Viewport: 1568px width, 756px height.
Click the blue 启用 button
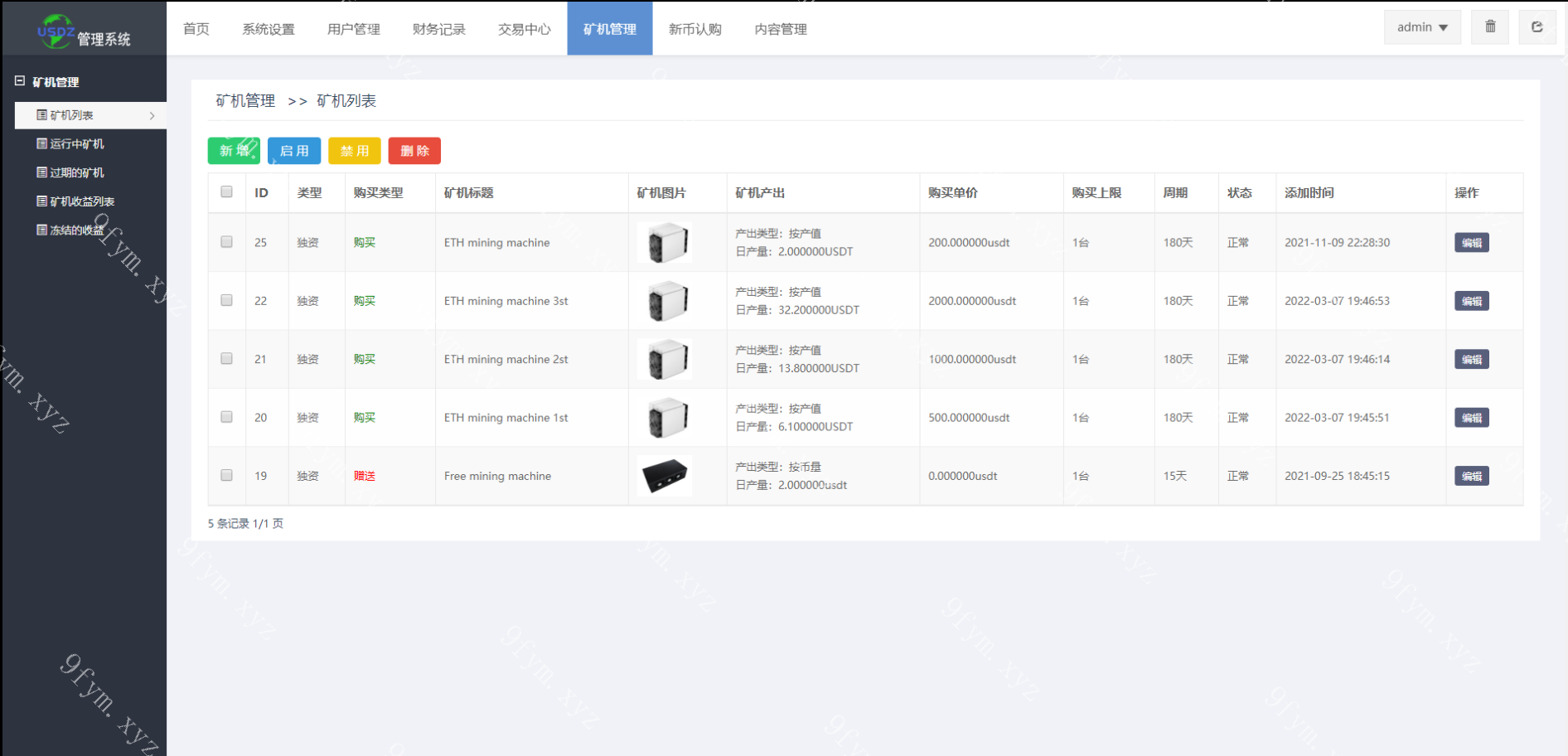tap(294, 151)
